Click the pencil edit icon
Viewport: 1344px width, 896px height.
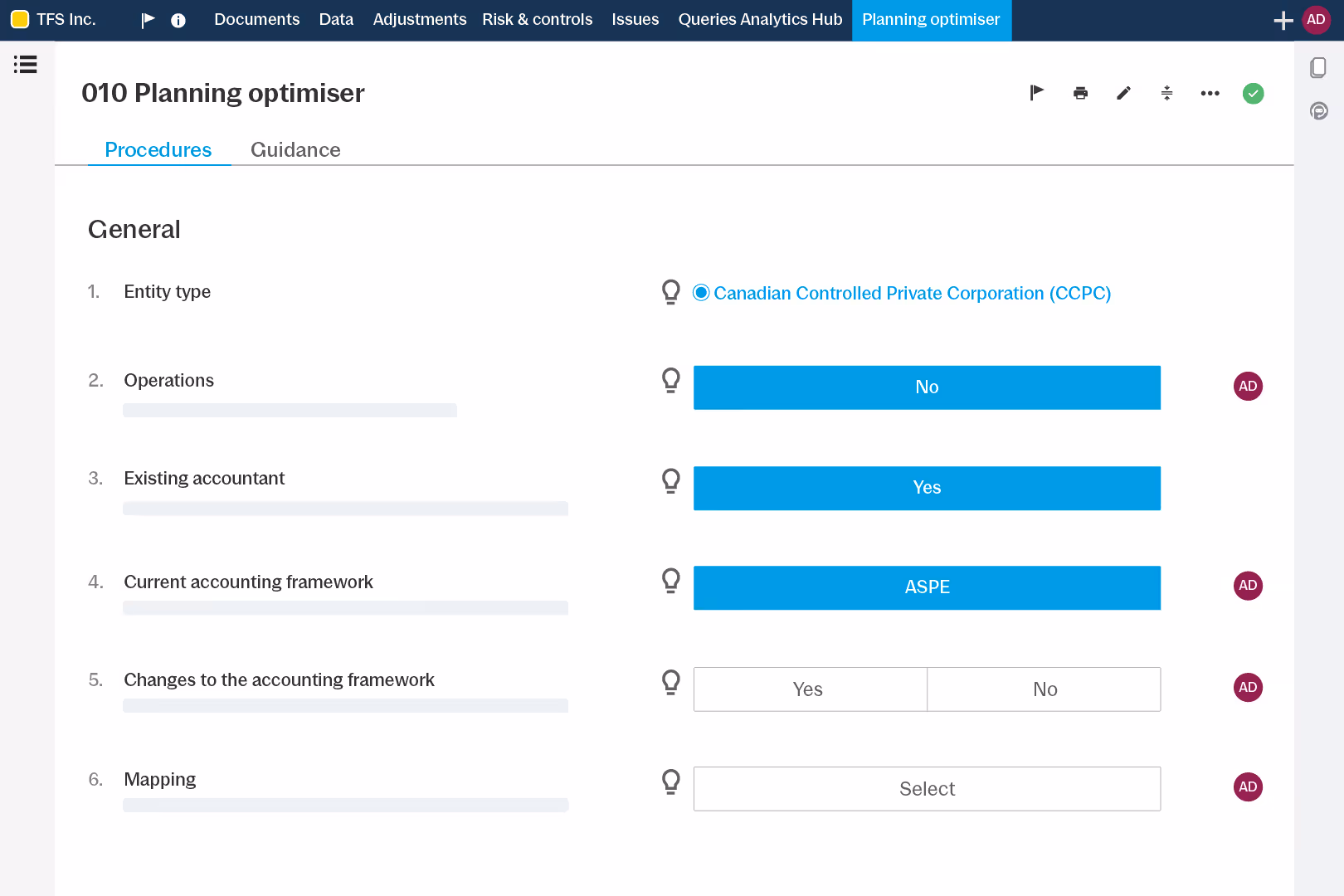pos(1123,93)
